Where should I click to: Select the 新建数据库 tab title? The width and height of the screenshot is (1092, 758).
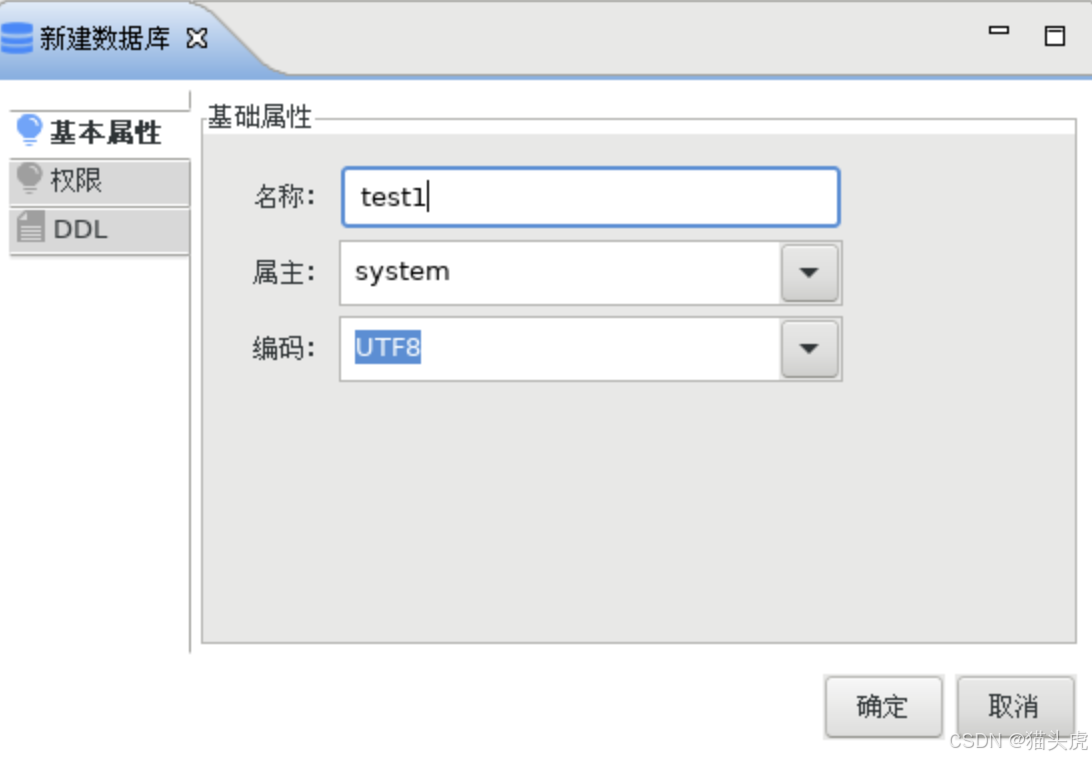(x=104, y=38)
